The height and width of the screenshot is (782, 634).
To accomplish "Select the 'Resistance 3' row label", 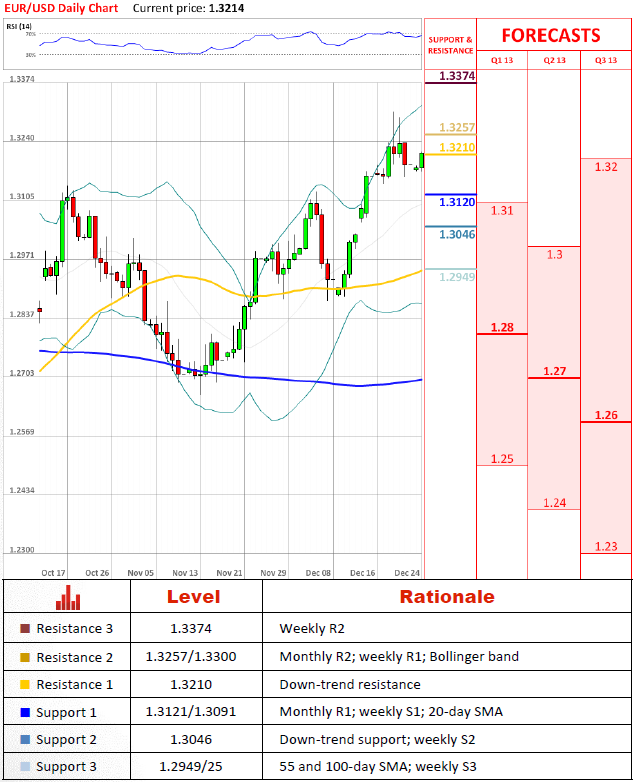I will point(75,628).
